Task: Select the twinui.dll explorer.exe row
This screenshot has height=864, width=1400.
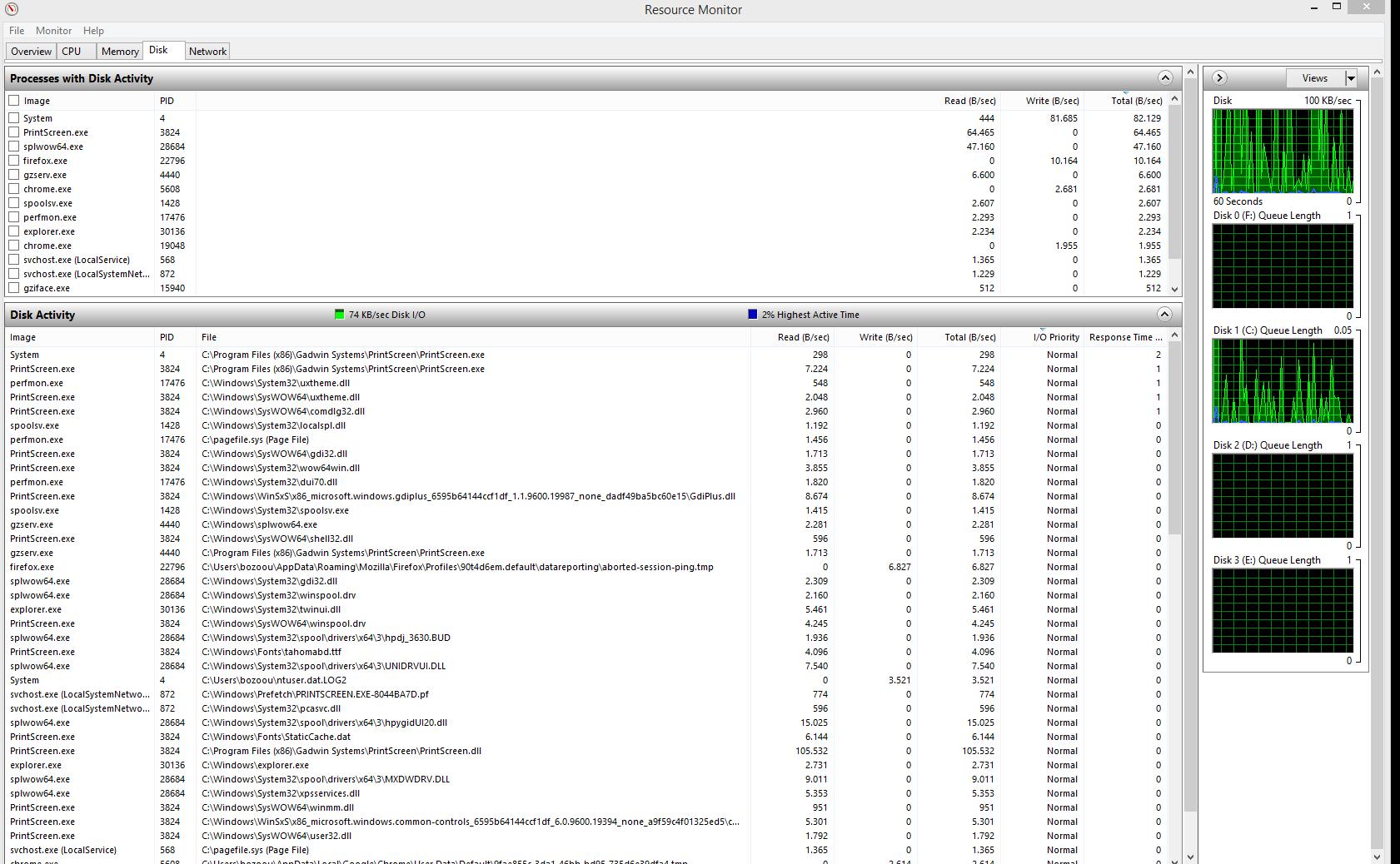Action: [586, 609]
